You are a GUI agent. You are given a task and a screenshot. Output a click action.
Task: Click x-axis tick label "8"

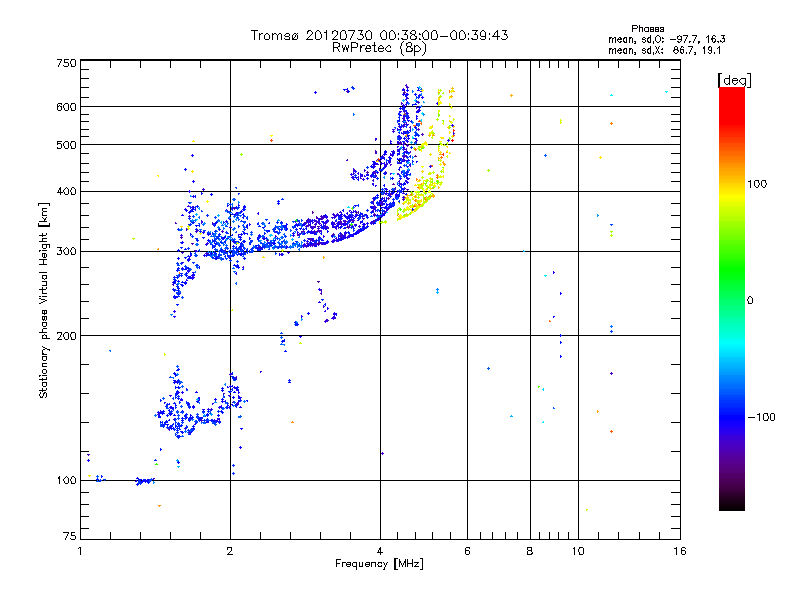click(530, 551)
